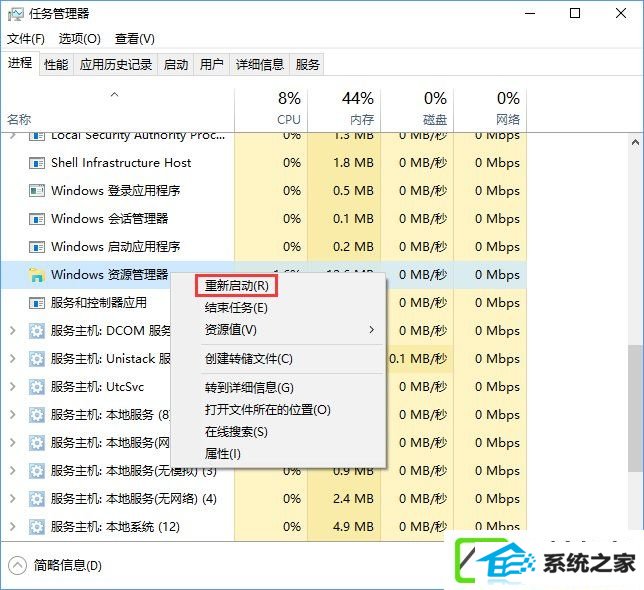Select the Windows 会话管理器 row text

110,219
